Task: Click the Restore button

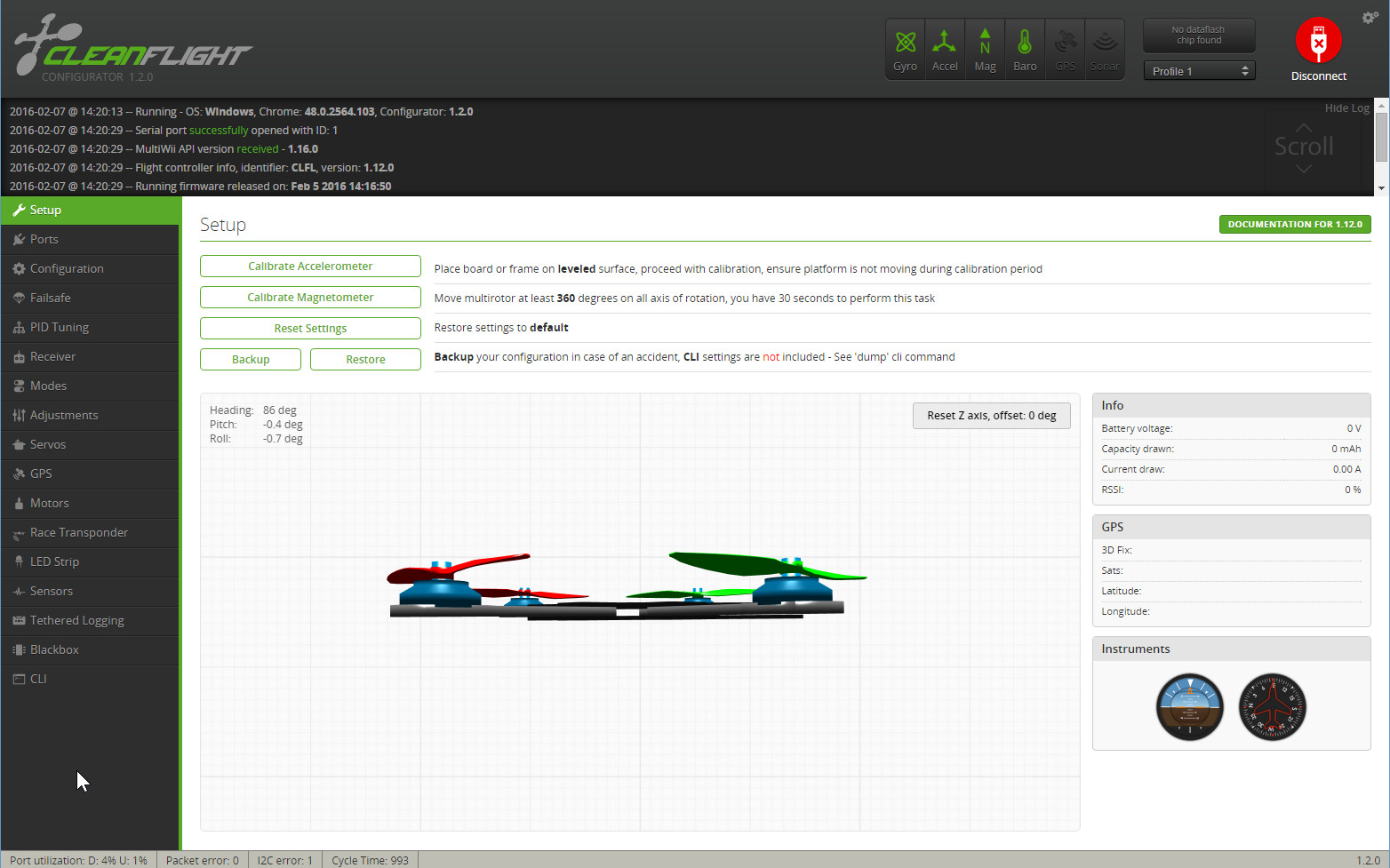Action: (x=365, y=360)
